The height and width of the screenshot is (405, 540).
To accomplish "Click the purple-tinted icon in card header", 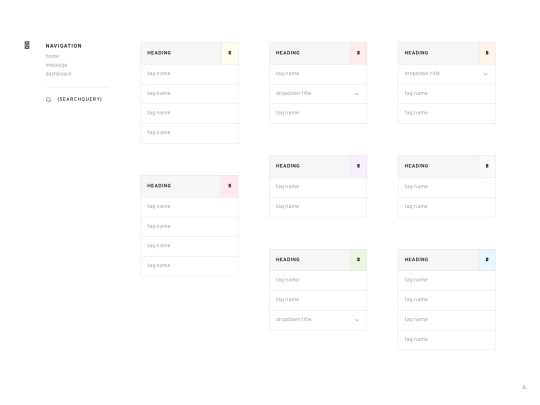I will click(x=358, y=166).
